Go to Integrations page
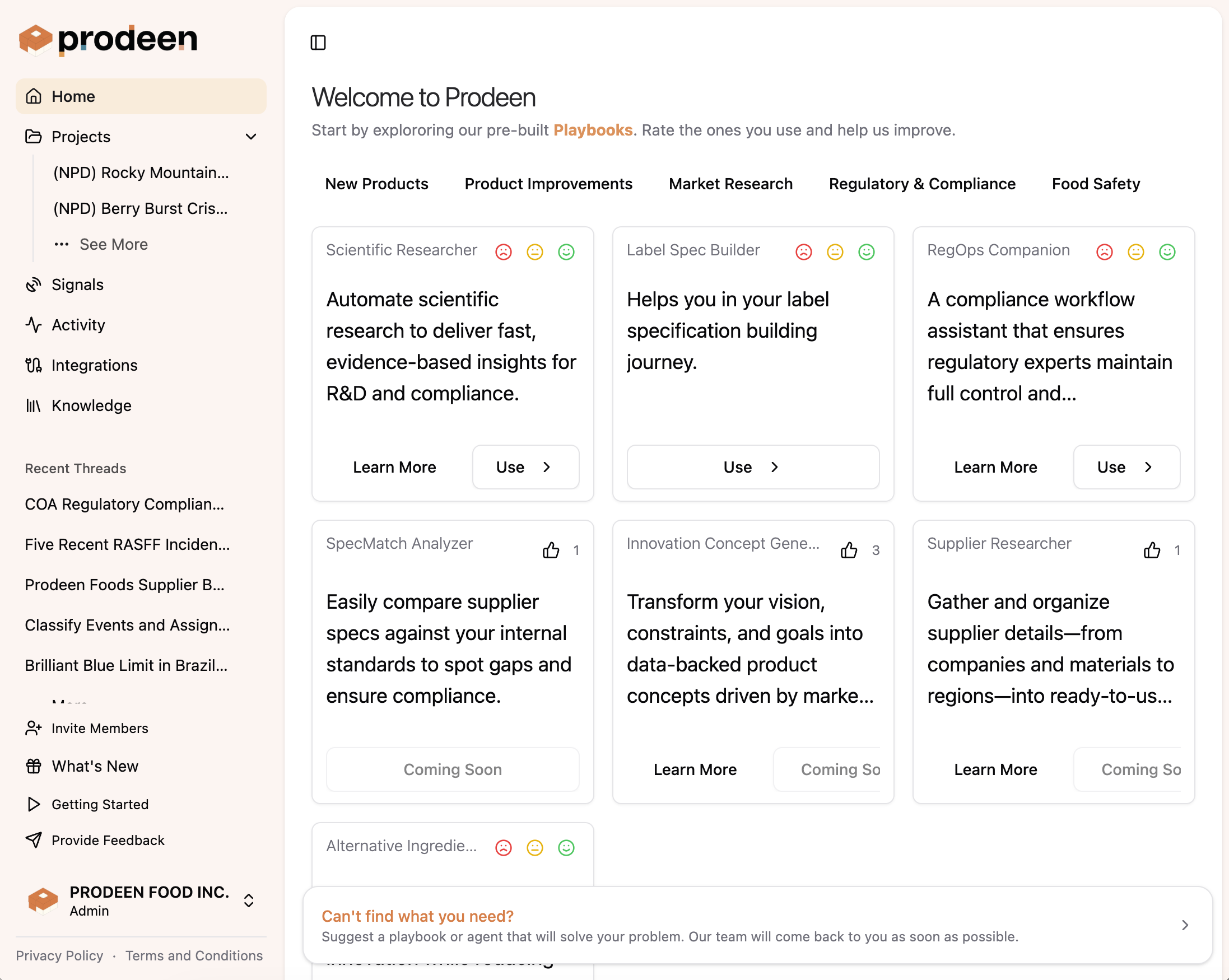The image size is (1229, 980). pyautogui.click(x=94, y=365)
